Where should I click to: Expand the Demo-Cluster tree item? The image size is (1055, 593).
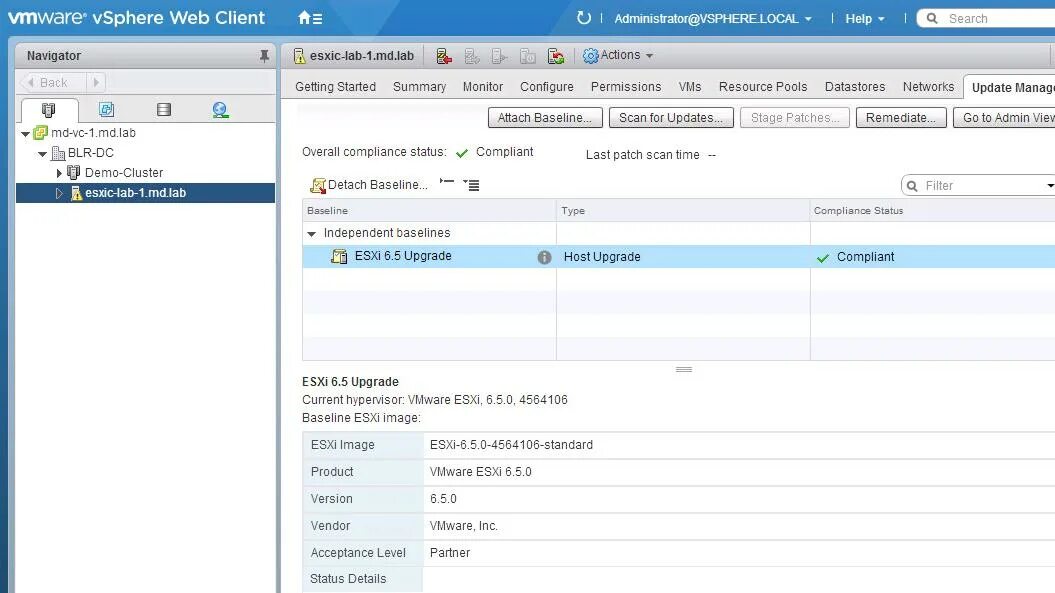pyautogui.click(x=60, y=172)
